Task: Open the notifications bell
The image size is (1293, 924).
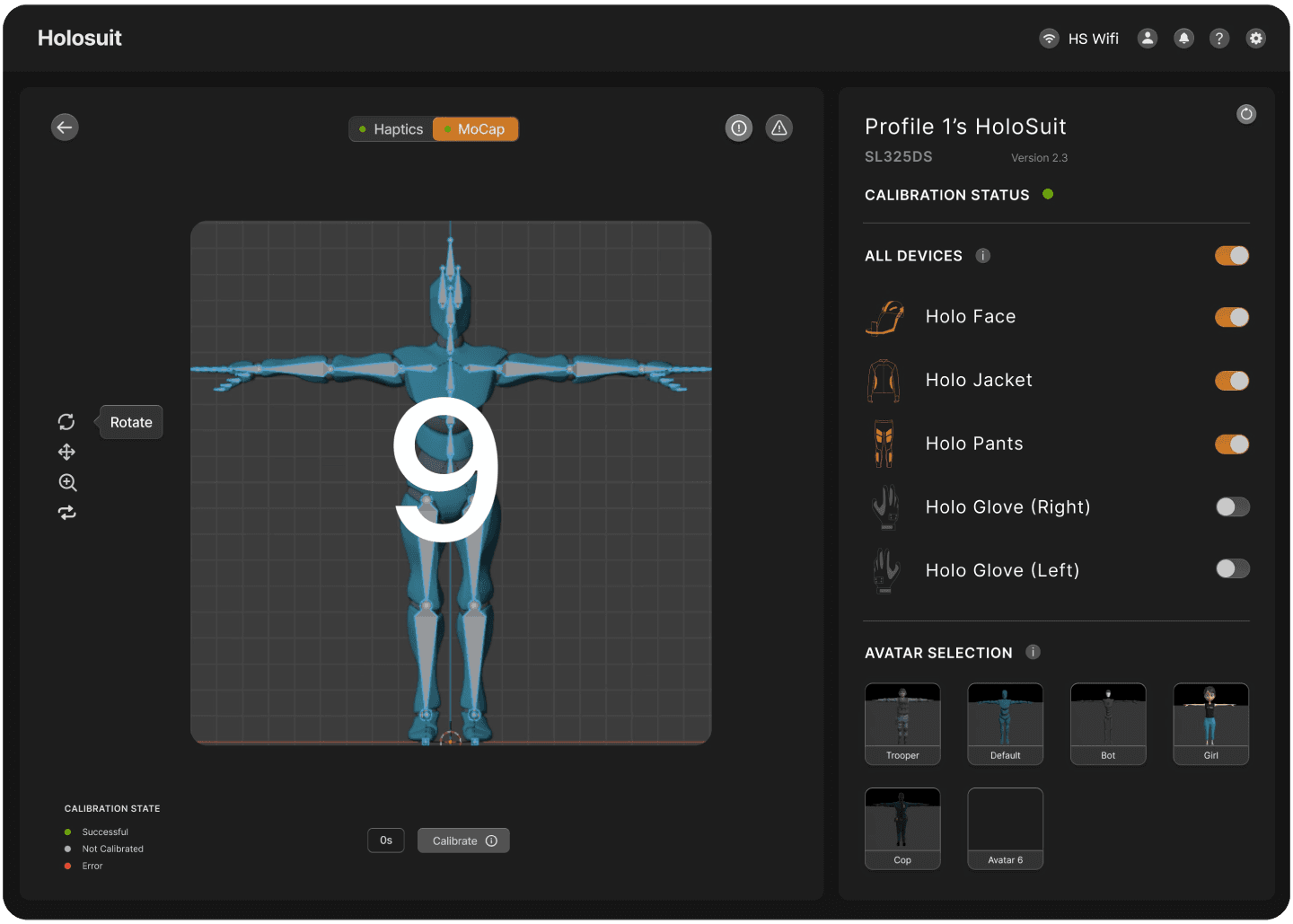Action: tap(1184, 39)
